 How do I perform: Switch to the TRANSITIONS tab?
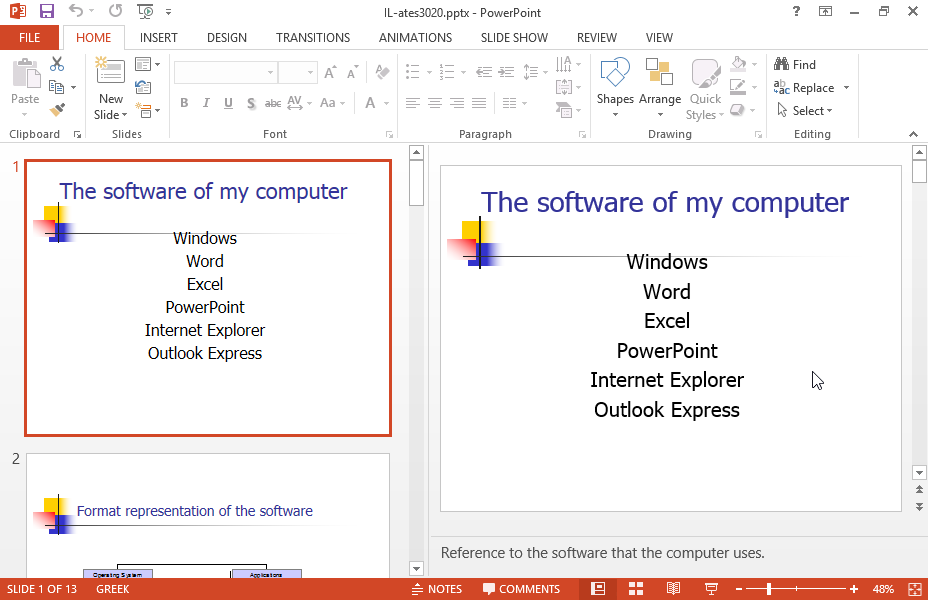[x=312, y=38]
